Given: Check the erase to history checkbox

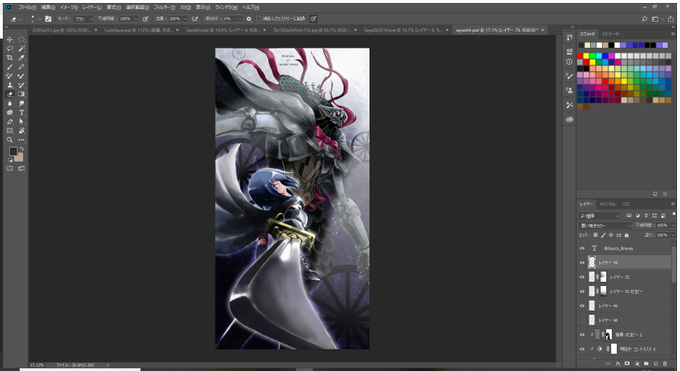Looking at the screenshot, I should (258, 19).
